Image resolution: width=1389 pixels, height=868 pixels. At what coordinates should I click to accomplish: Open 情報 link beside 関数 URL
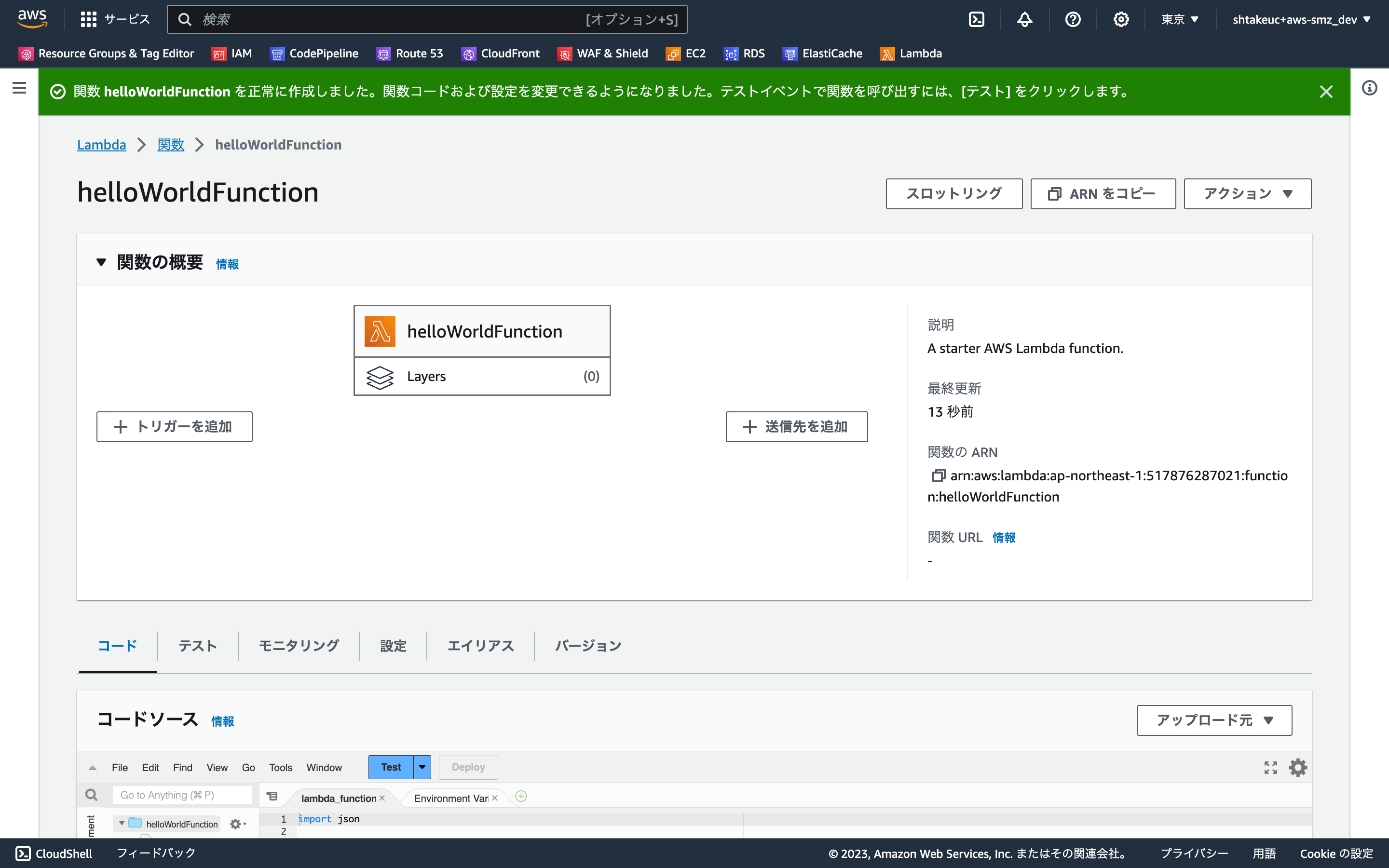[1004, 537]
